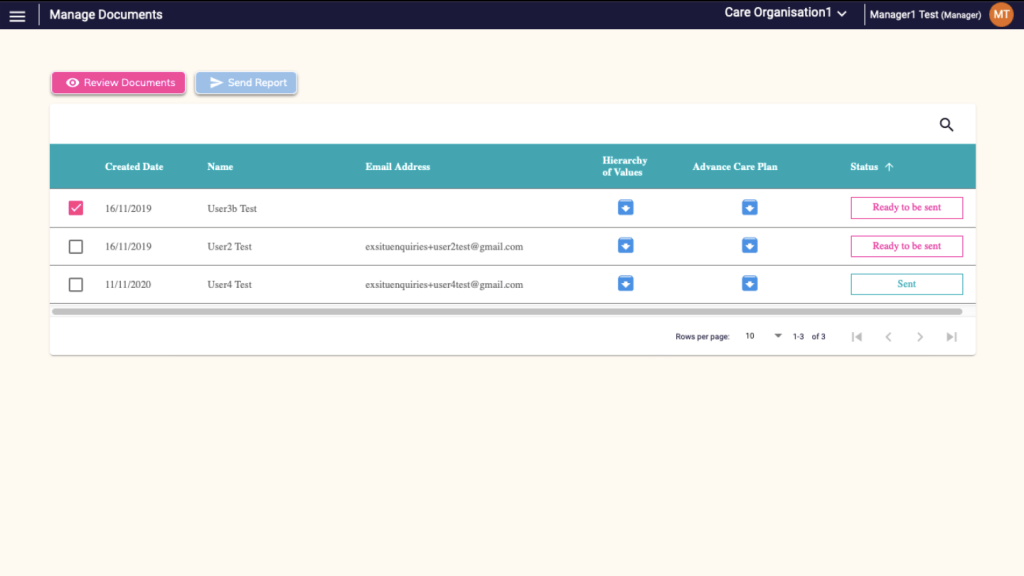Download User2 Test Advance Care Plan

pos(749,246)
